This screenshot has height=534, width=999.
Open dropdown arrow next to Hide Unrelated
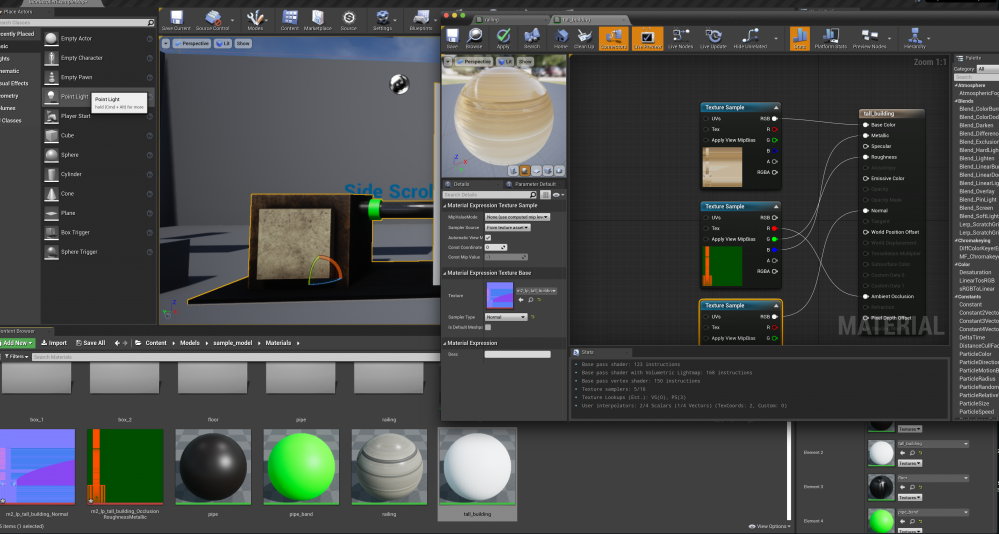[775, 39]
